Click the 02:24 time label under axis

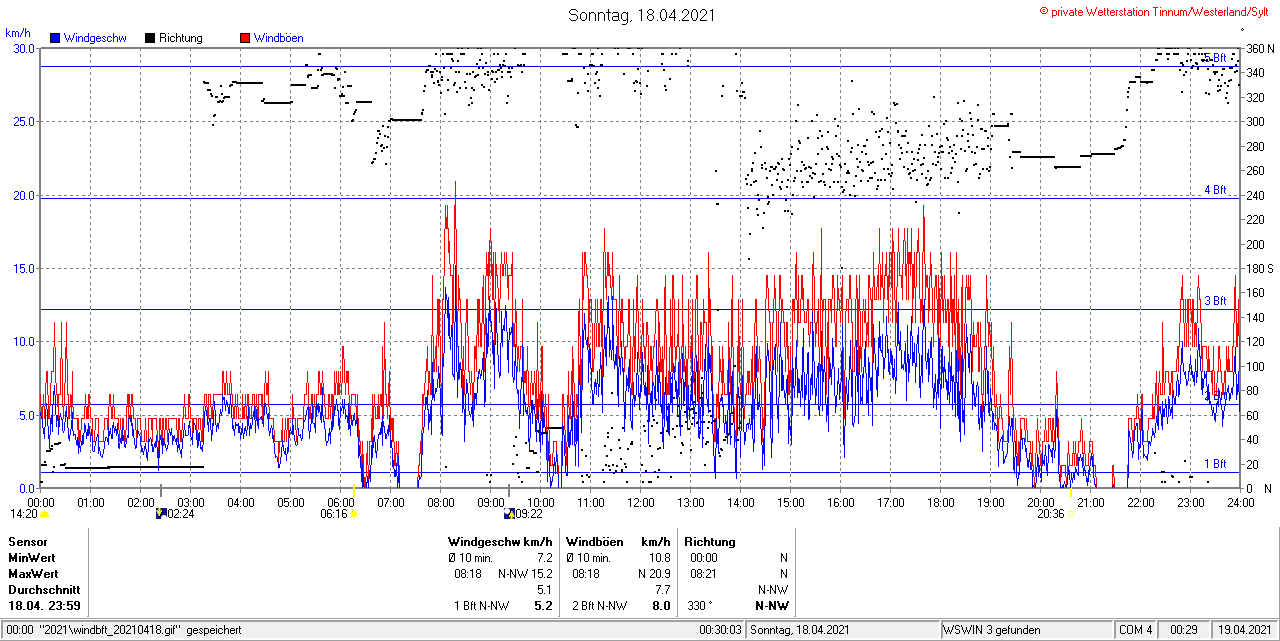181,514
